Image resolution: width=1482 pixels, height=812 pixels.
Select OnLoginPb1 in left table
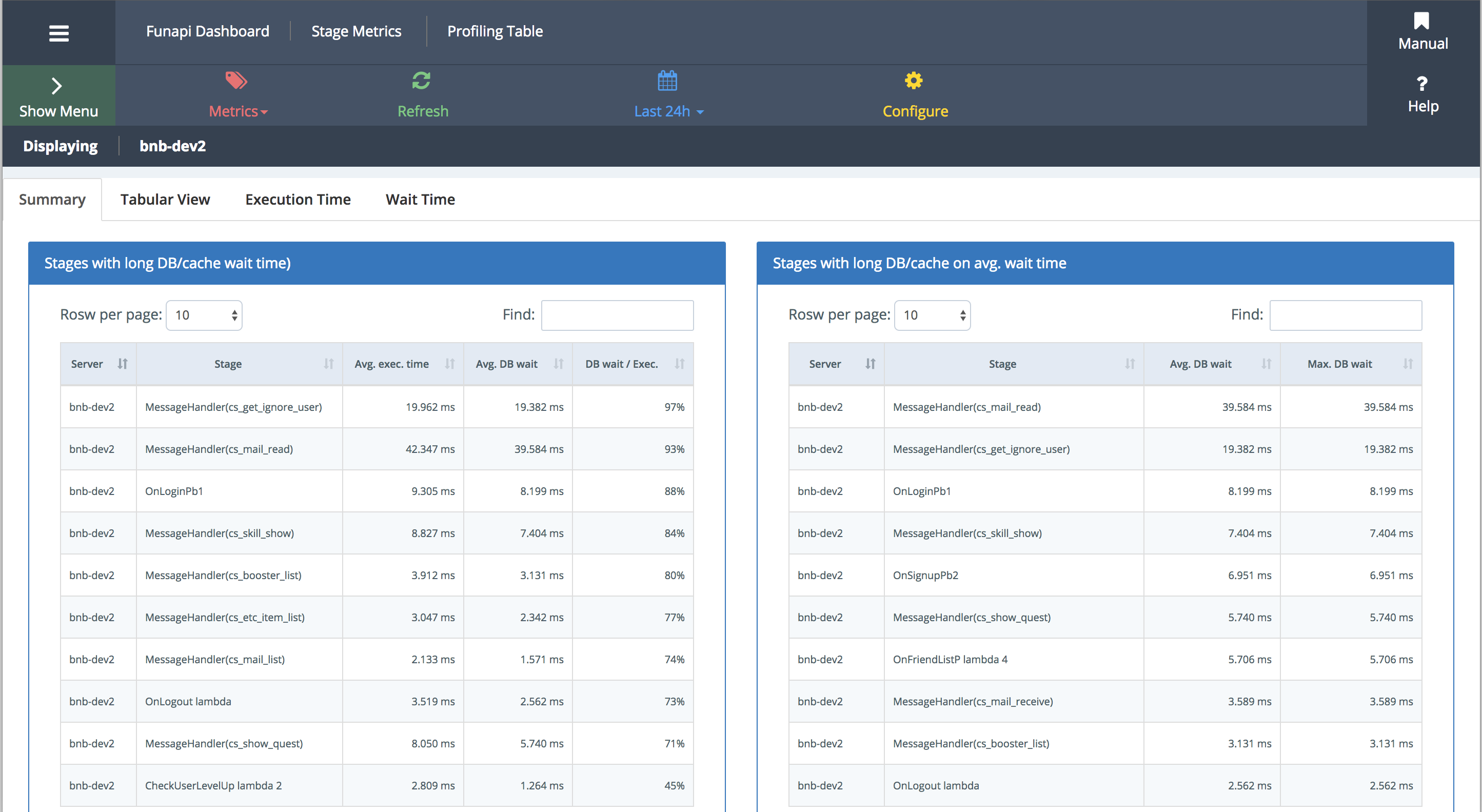174,491
